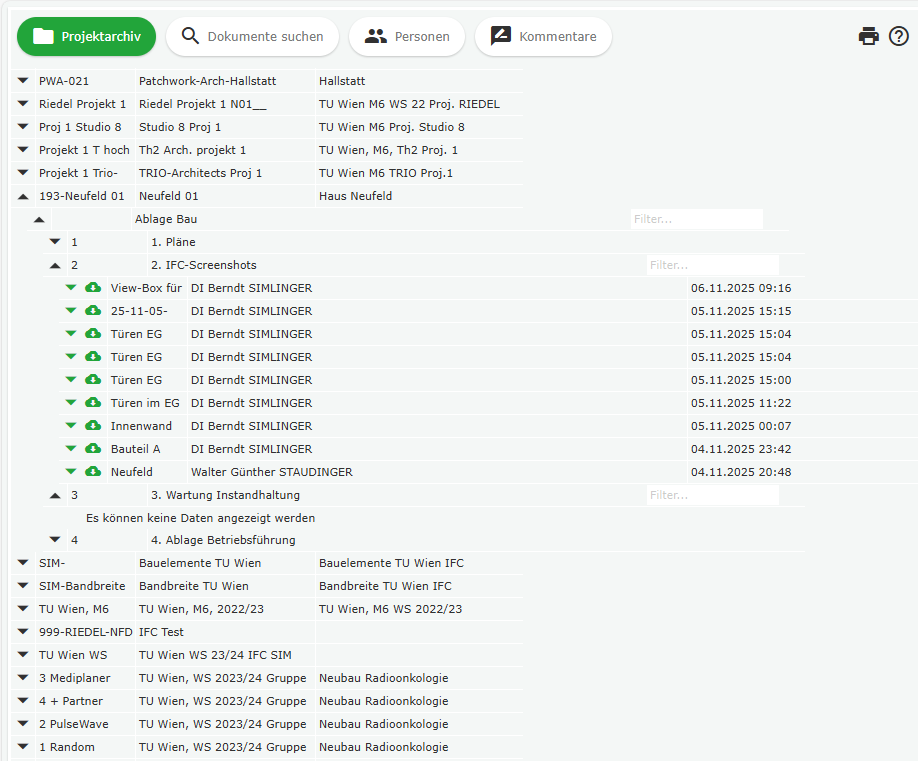Expand the 1. Pläne folder
Image resolution: width=918 pixels, height=761 pixels.
point(55,242)
